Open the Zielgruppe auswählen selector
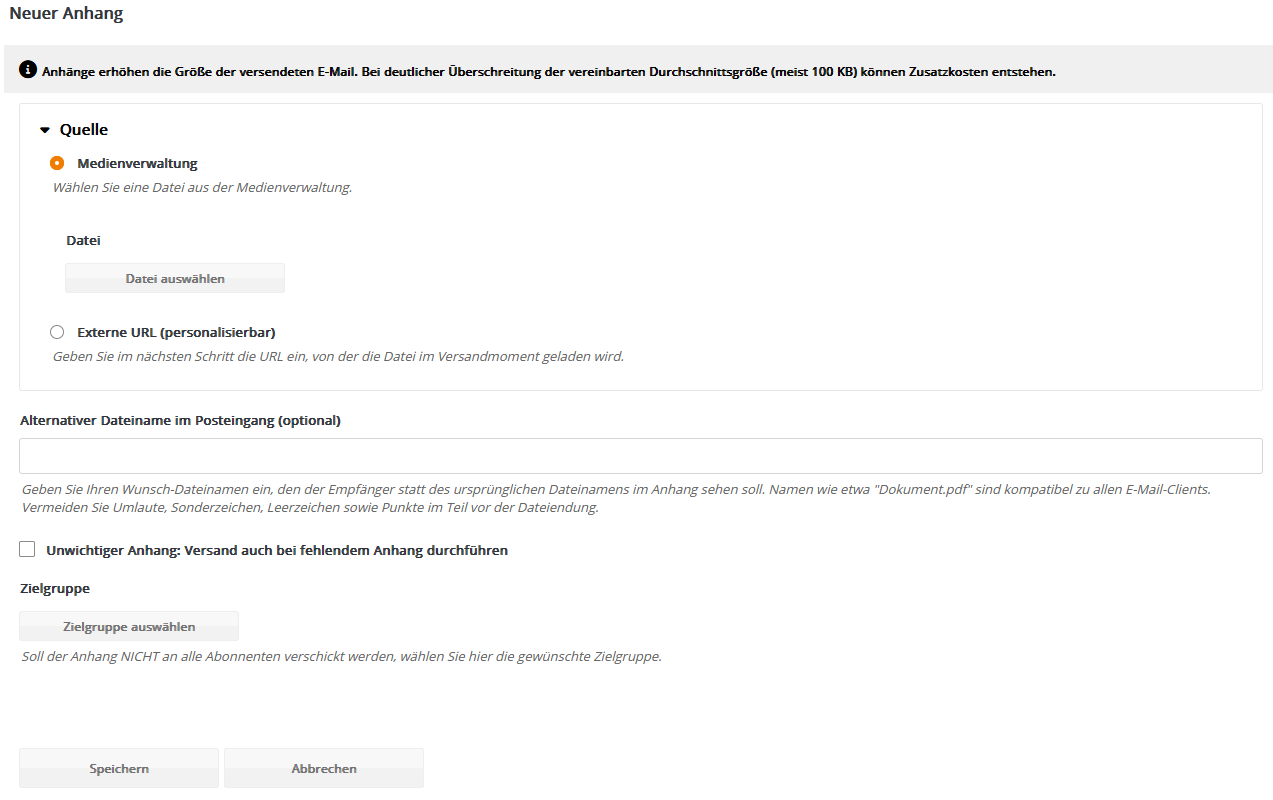 pyautogui.click(x=129, y=626)
